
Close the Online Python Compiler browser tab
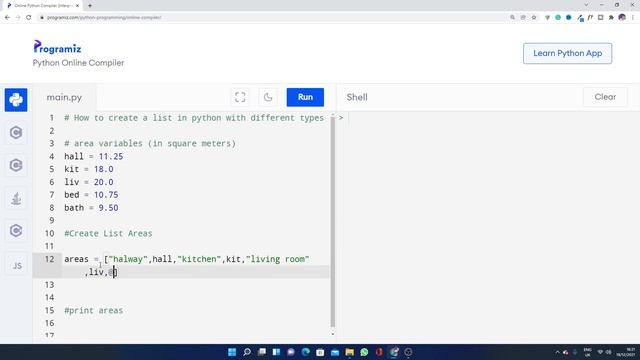tap(78, 6)
